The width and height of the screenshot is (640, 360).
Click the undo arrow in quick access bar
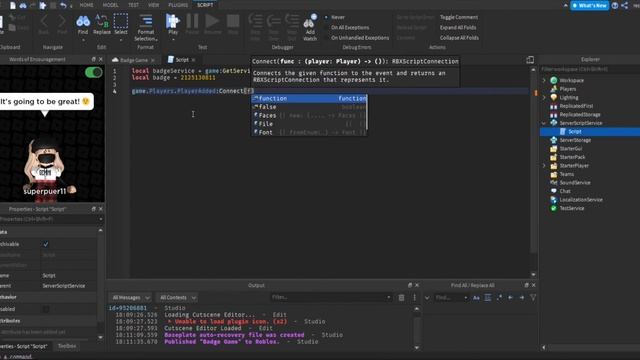(63, 5)
